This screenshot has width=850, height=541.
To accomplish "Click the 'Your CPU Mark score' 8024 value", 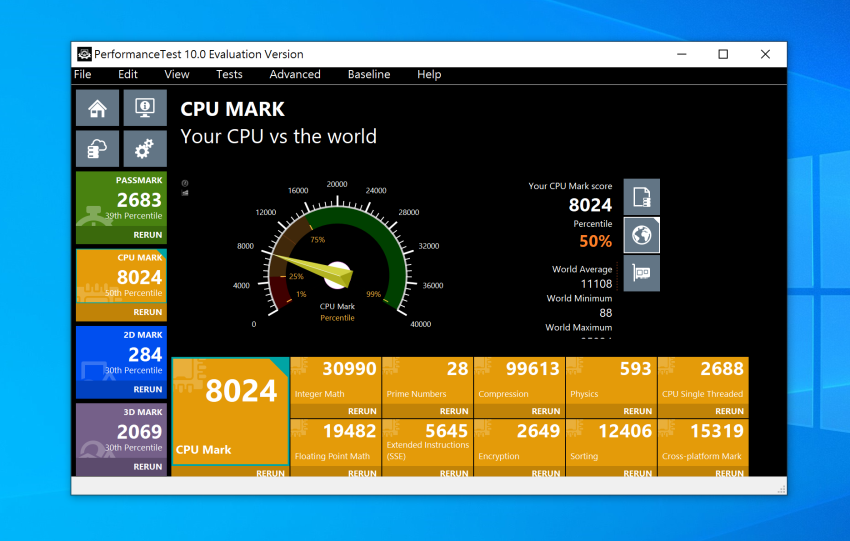I will pos(590,205).
